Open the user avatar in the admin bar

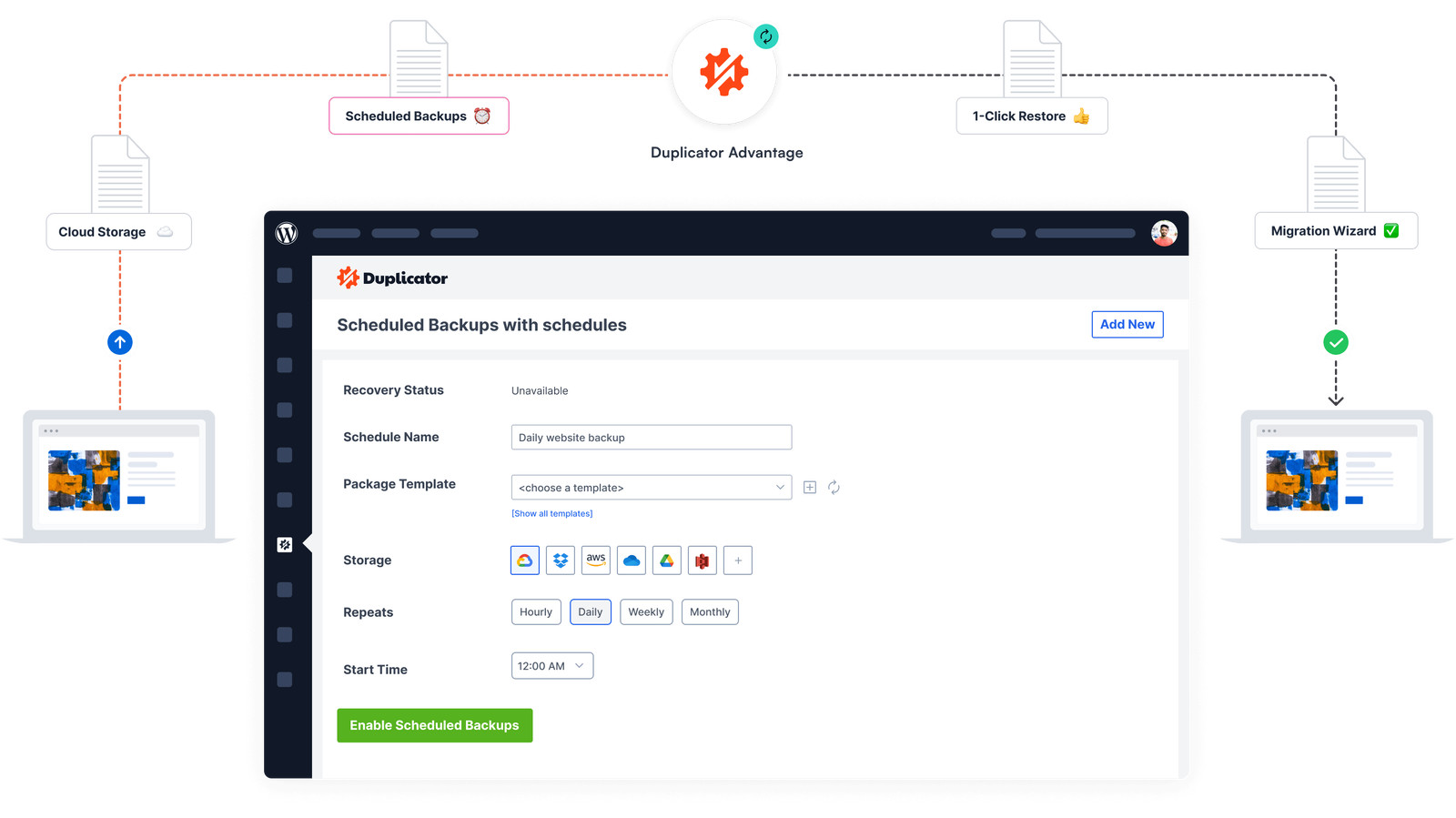[x=1164, y=233]
